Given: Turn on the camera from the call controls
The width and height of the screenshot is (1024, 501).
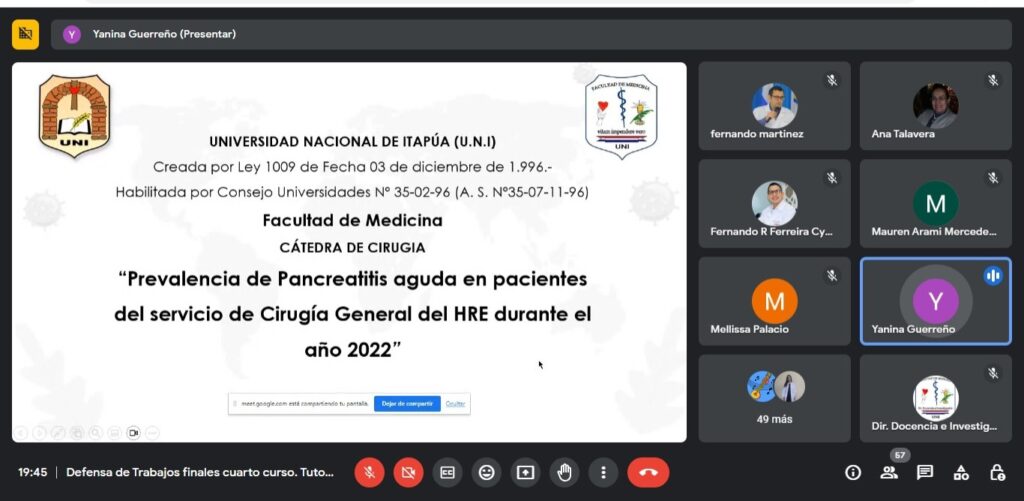Looking at the screenshot, I should pyautogui.click(x=408, y=472).
